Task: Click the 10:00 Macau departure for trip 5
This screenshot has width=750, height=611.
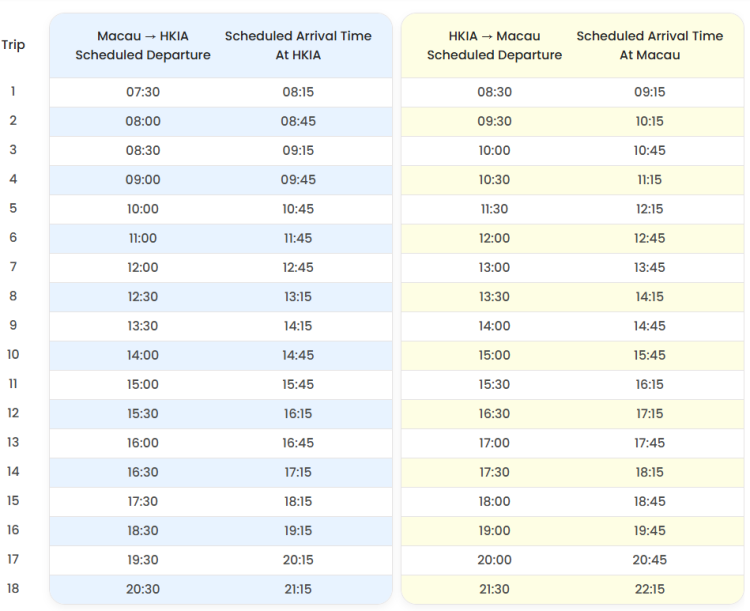Action: click(x=143, y=209)
